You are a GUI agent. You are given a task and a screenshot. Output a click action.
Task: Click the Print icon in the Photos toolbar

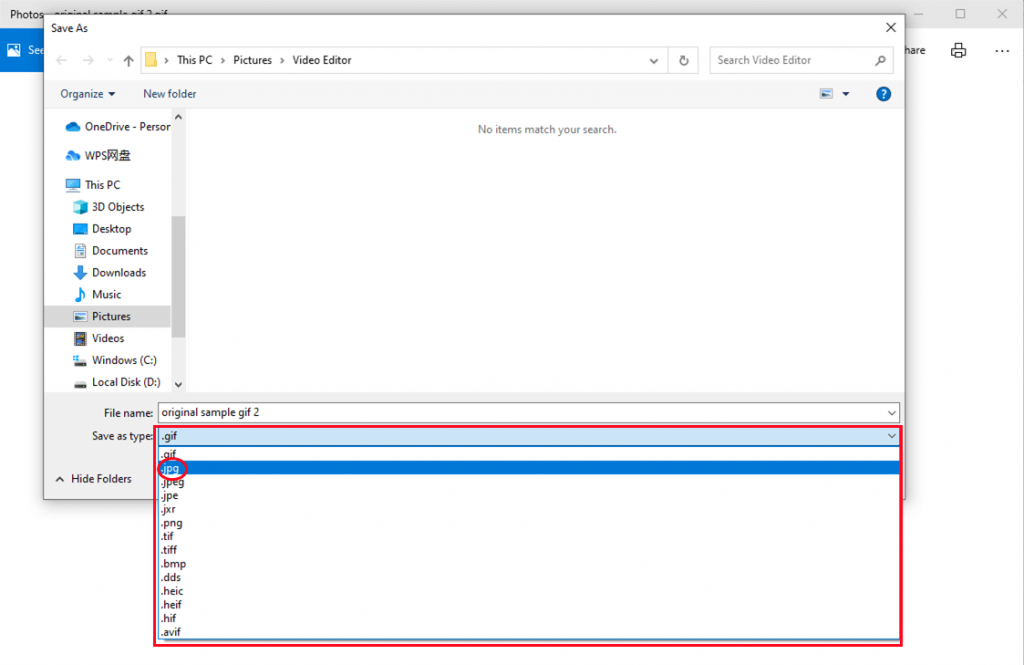point(958,49)
